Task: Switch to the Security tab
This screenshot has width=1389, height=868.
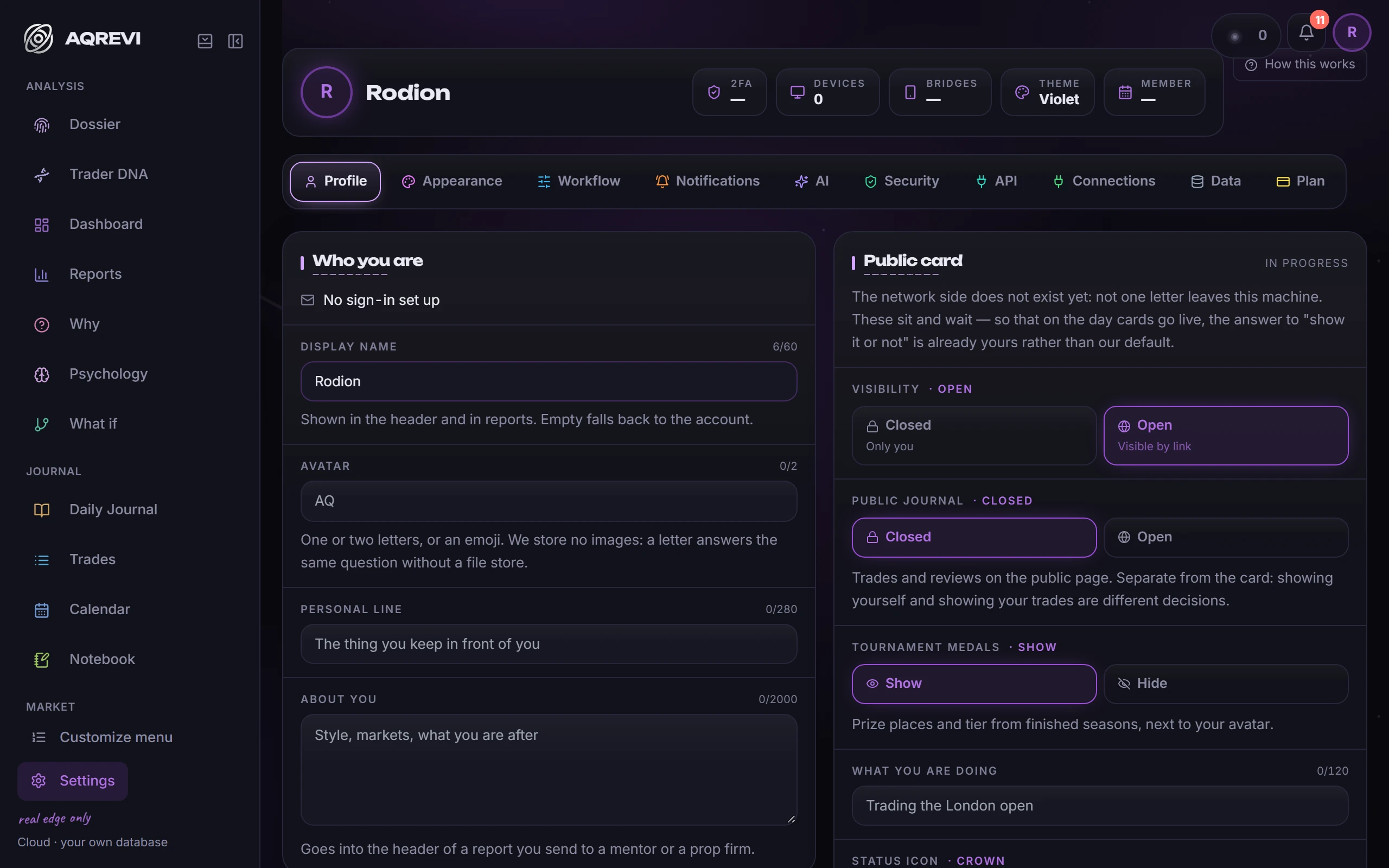Action: [901, 181]
